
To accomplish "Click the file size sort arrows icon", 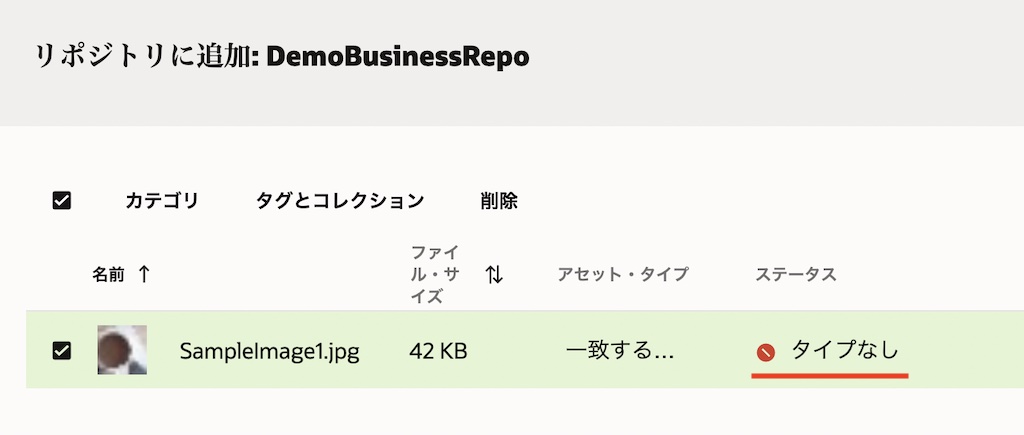I will [x=494, y=274].
